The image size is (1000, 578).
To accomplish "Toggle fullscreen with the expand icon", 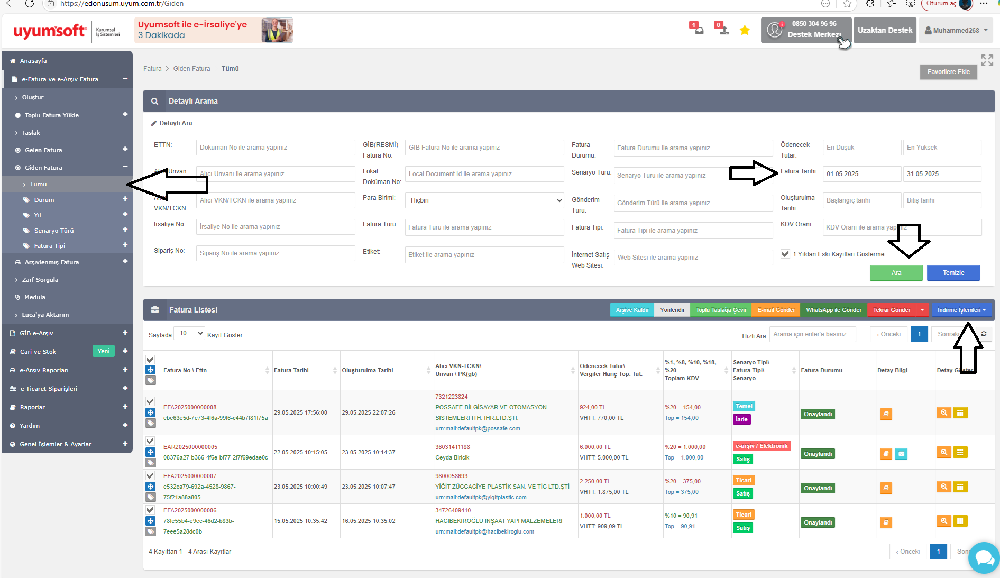I will [987, 60].
